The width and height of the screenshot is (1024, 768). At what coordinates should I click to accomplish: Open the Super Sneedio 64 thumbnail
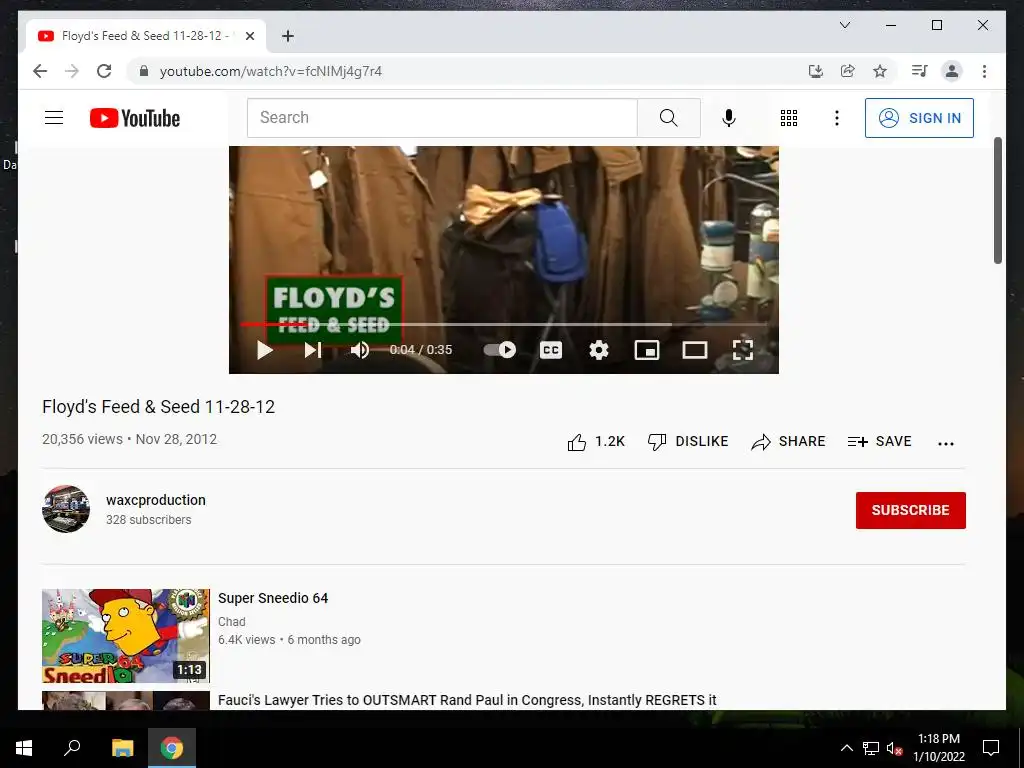(x=126, y=635)
